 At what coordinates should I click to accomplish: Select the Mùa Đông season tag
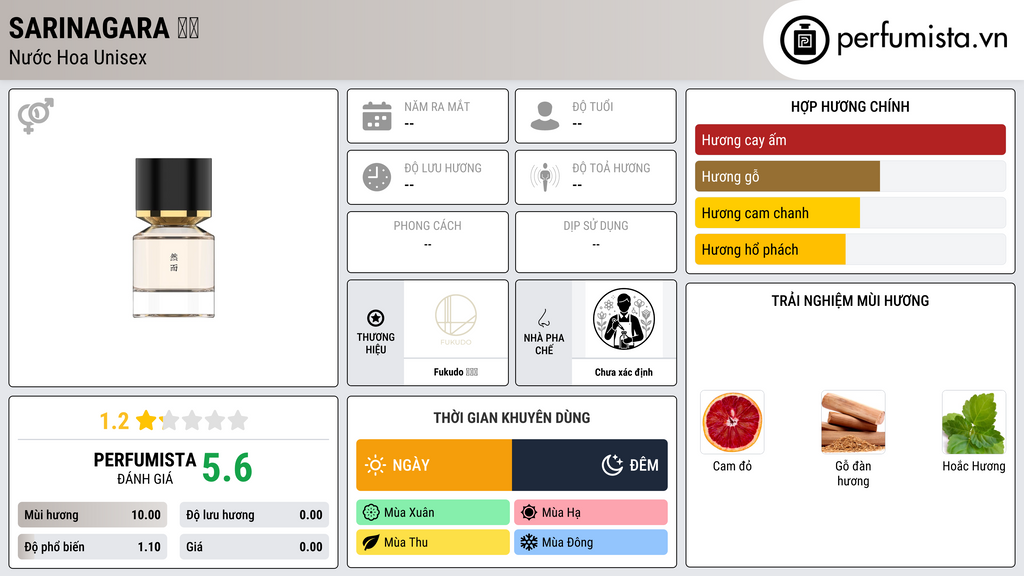pyautogui.click(x=591, y=542)
